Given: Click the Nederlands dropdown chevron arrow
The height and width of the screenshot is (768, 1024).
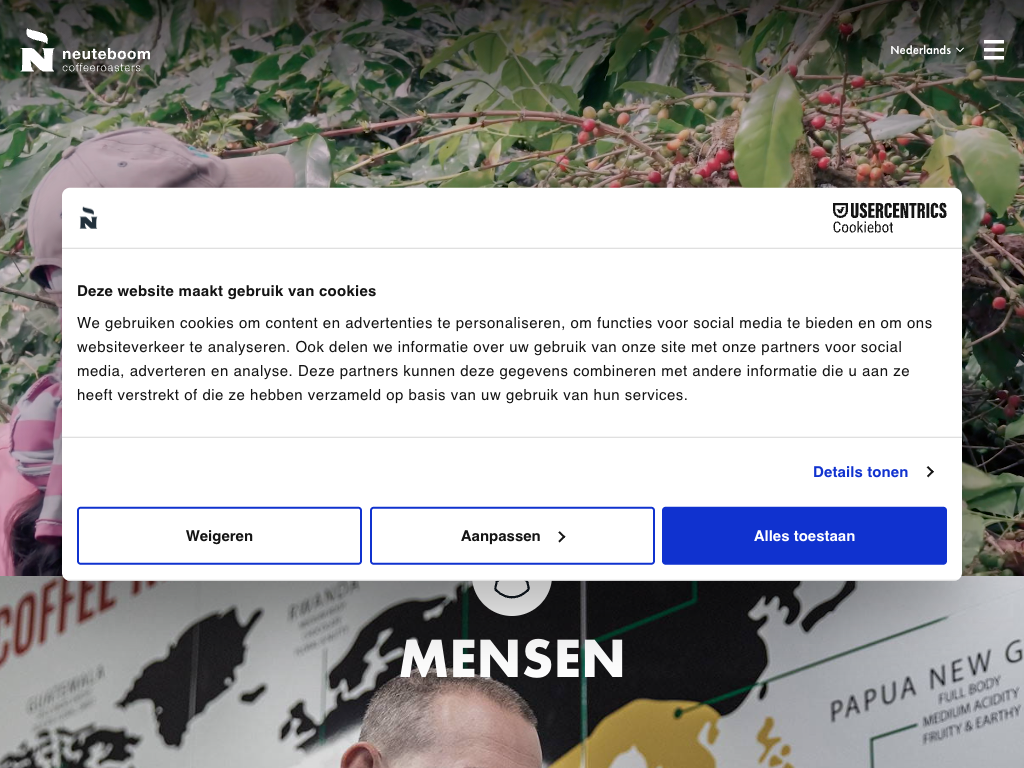Looking at the screenshot, I should point(960,50).
